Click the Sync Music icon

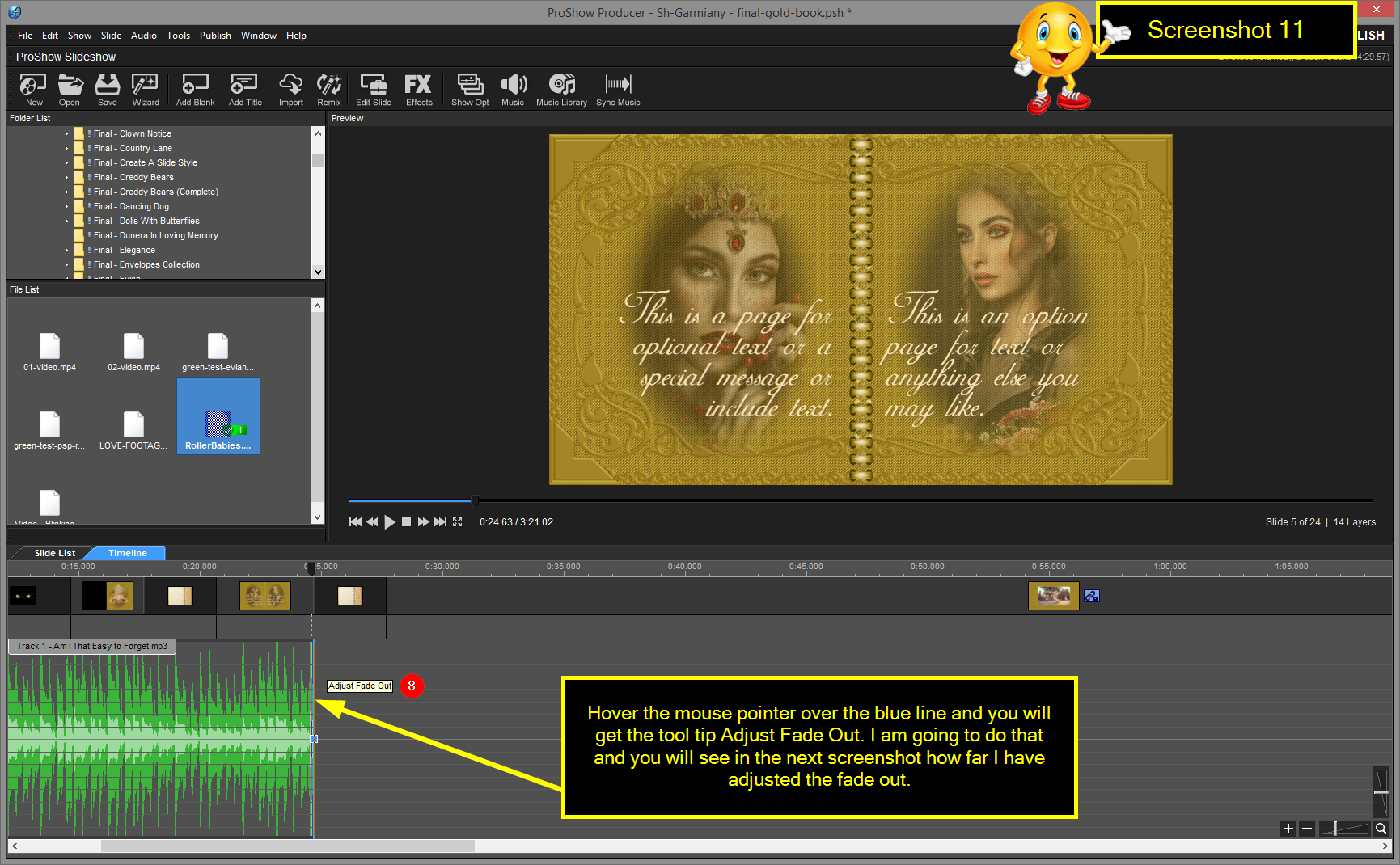tap(618, 89)
